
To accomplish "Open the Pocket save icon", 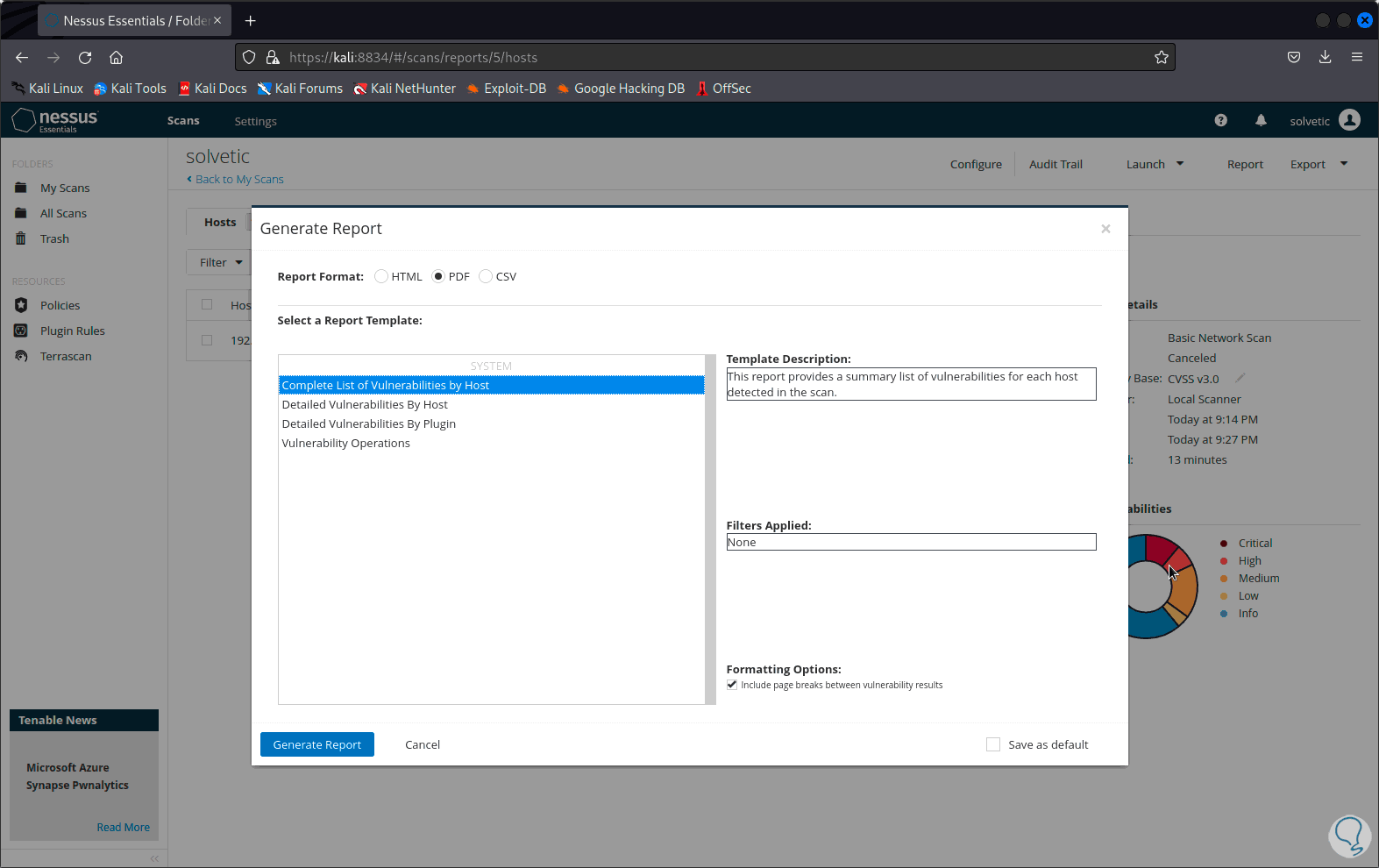I will [x=1294, y=57].
